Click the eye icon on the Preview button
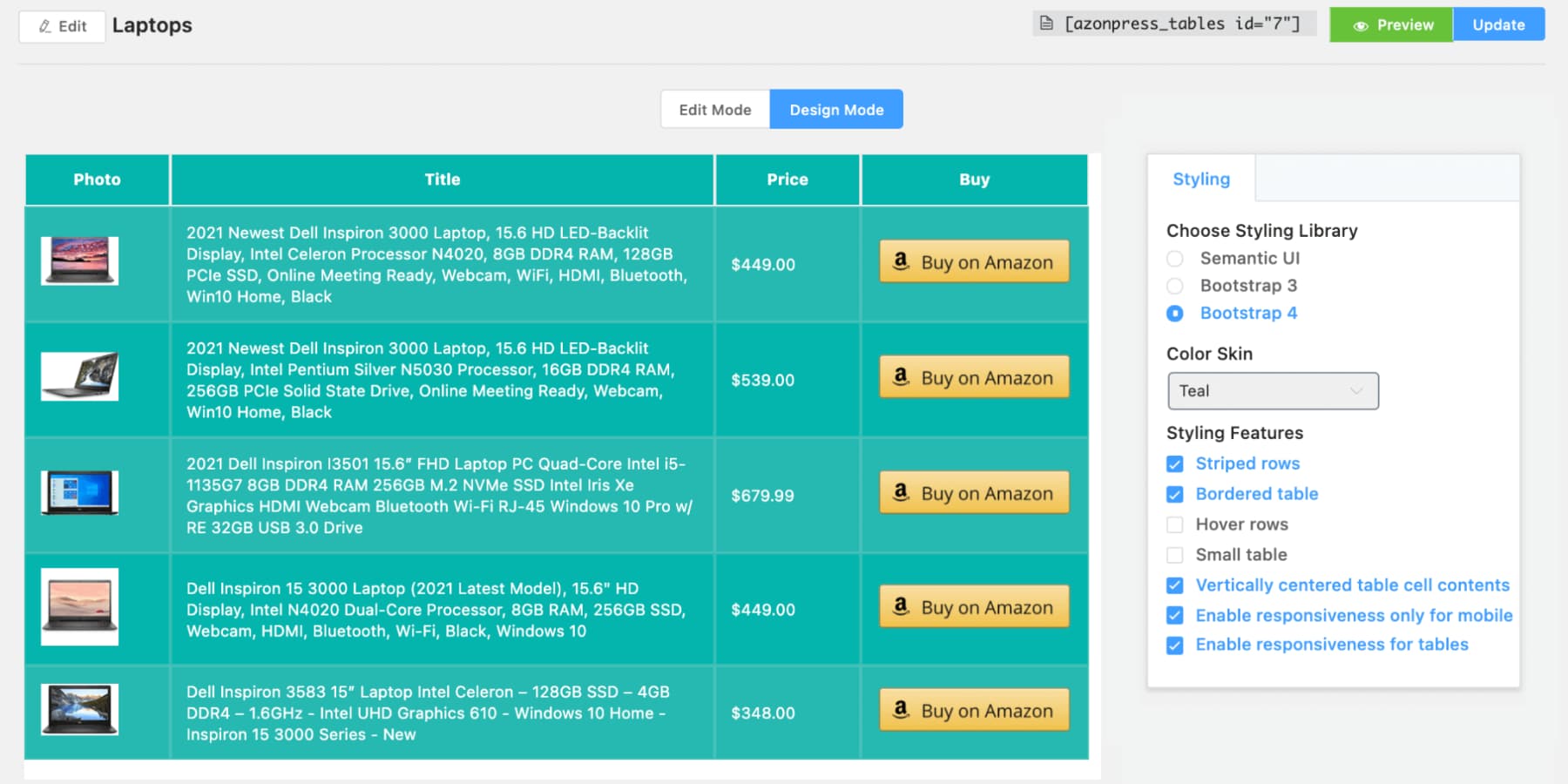Image resolution: width=1568 pixels, height=784 pixels. click(1359, 25)
